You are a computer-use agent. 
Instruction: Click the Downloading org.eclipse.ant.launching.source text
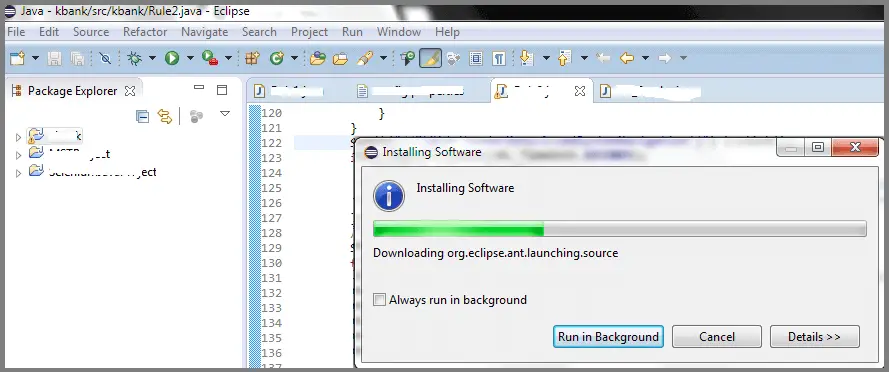tap(496, 253)
